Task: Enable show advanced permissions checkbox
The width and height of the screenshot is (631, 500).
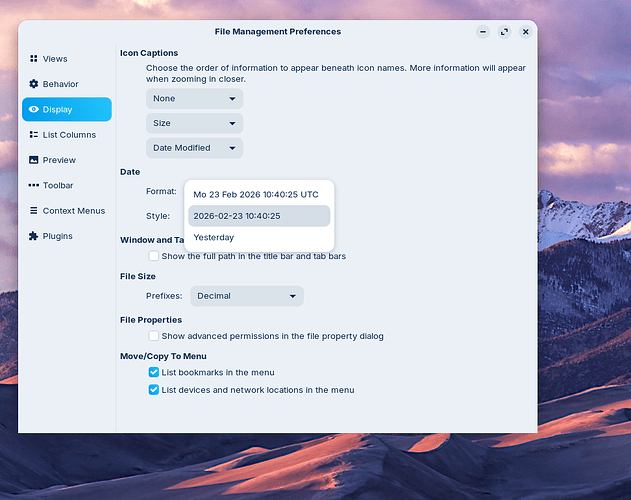Action: 154,336
